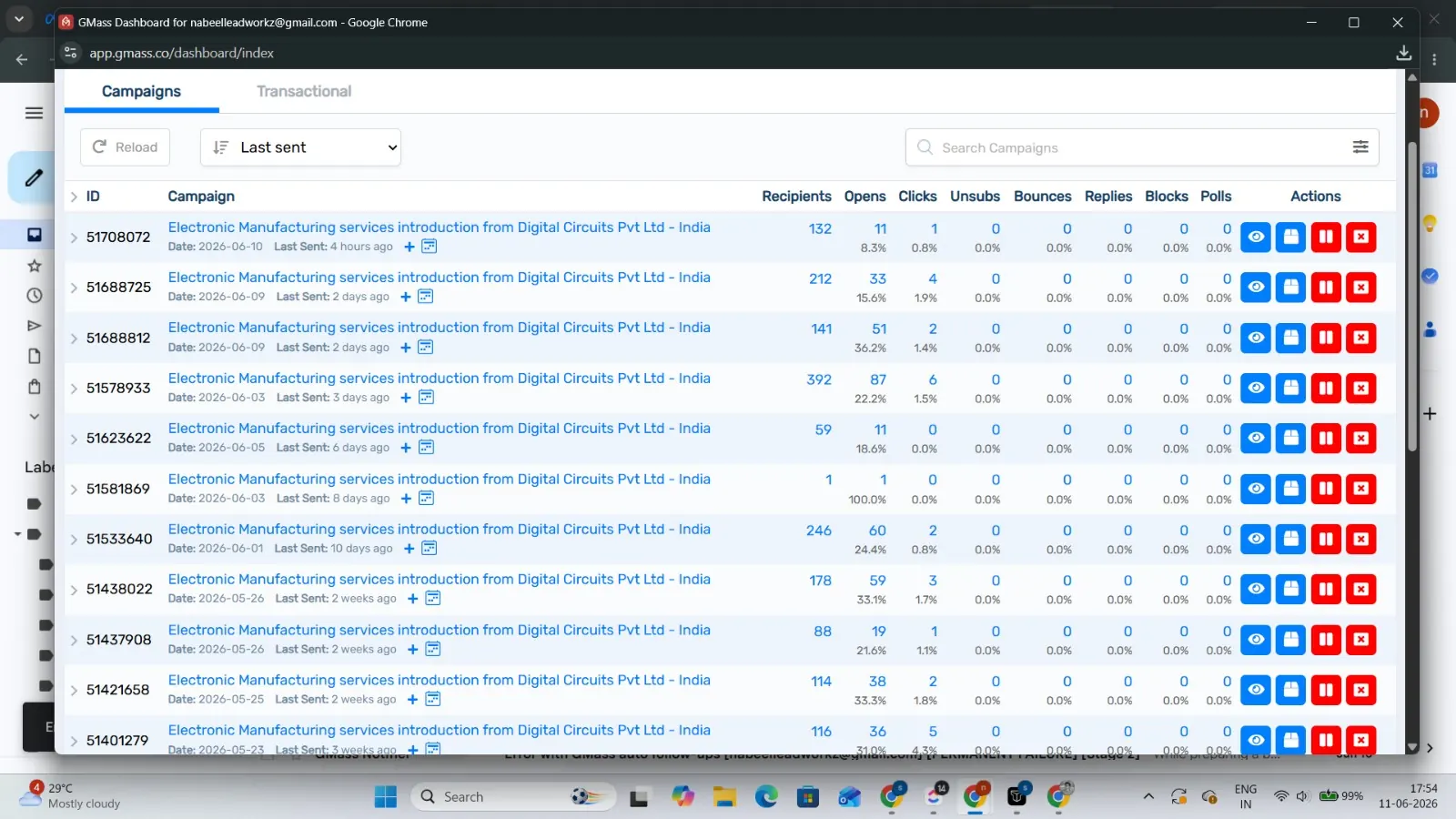Image resolution: width=1456 pixels, height=819 pixels.
Task: Click the taskbar Search box
Action: tap(513, 797)
